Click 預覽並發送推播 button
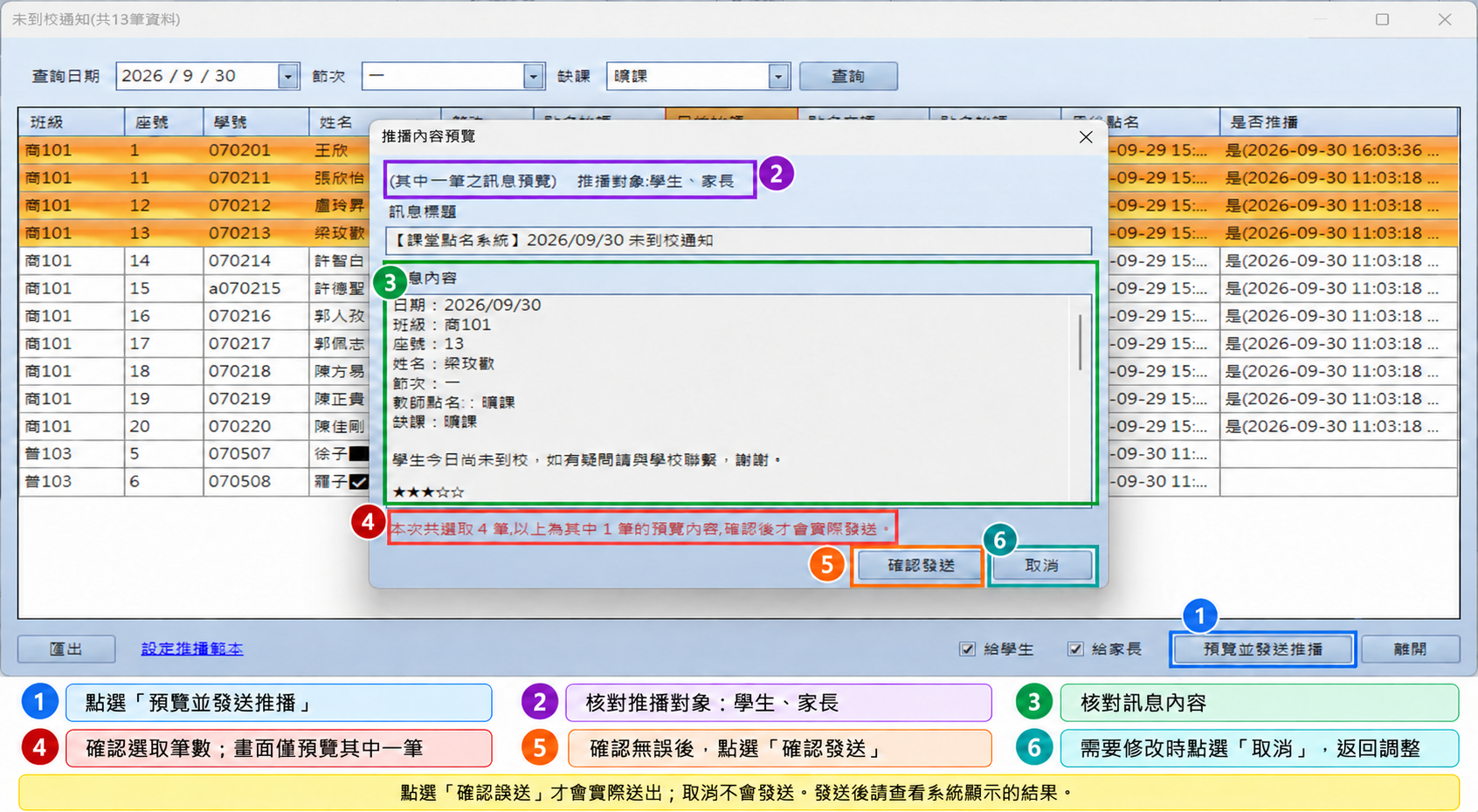The width and height of the screenshot is (1478, 812). (x=1262, y=649)
